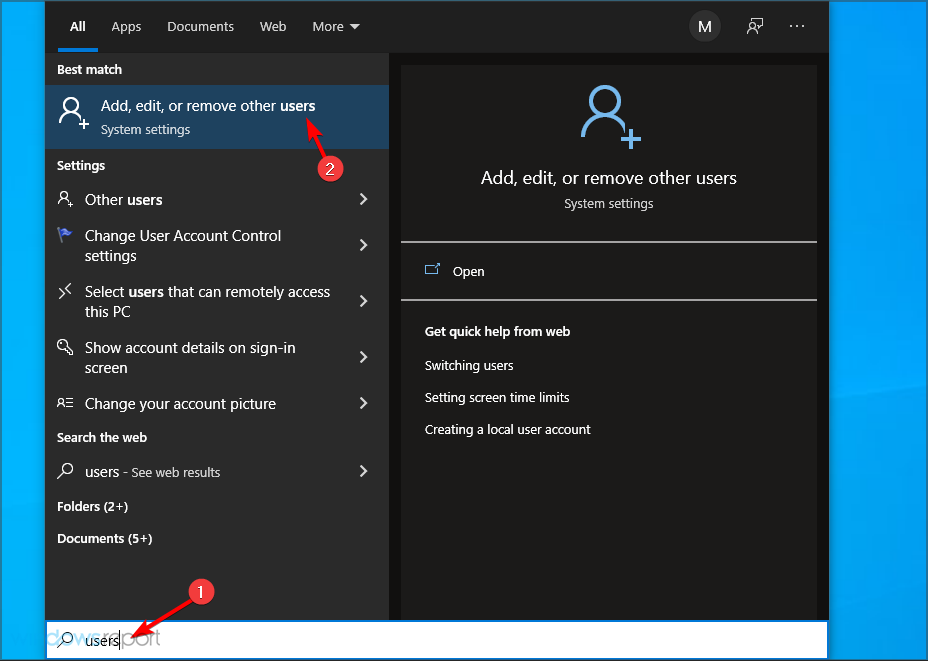Click the Open icon in preview pane

coord(433,270)
